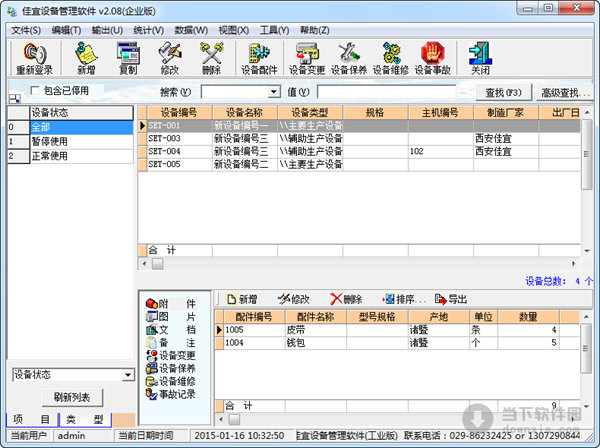Open the 工具(Y) menu
This screenshot has height=448, width=600.
pos(274,30)
